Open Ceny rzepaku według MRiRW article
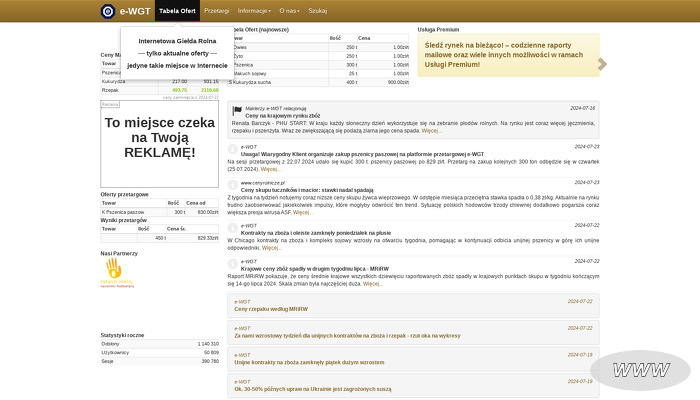Image resolution: width=700 pixels, height=400 pixels. pyautogui.click(x=271, y=309)
